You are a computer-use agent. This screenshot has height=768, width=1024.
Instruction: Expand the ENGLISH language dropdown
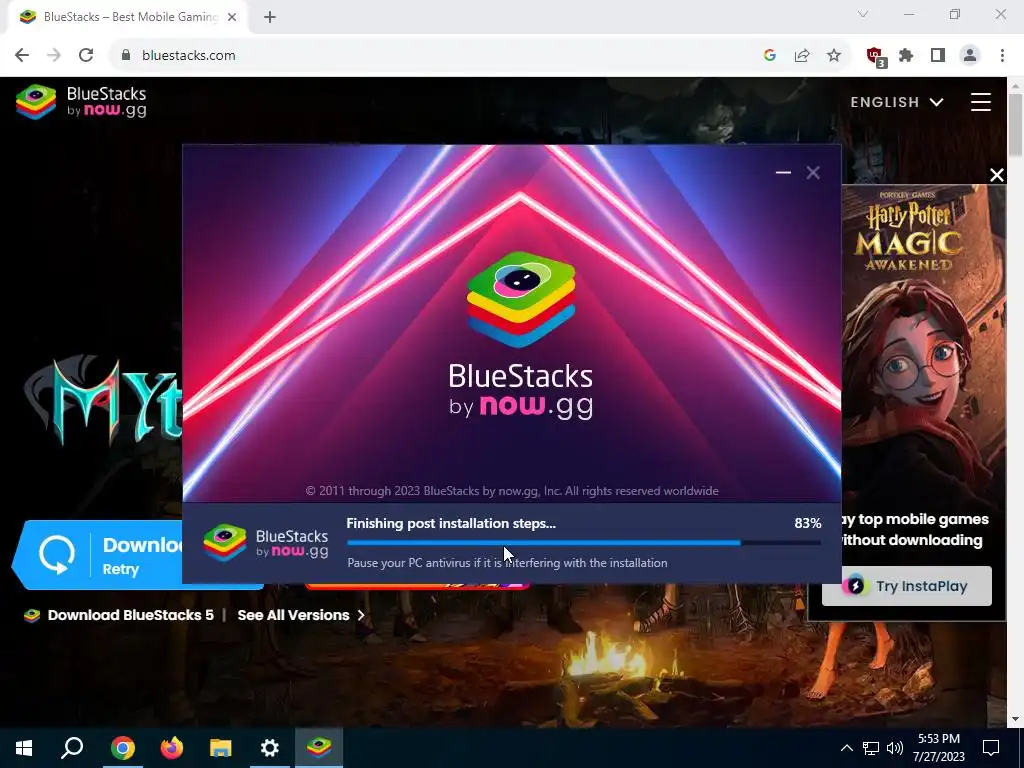point(897,102)
